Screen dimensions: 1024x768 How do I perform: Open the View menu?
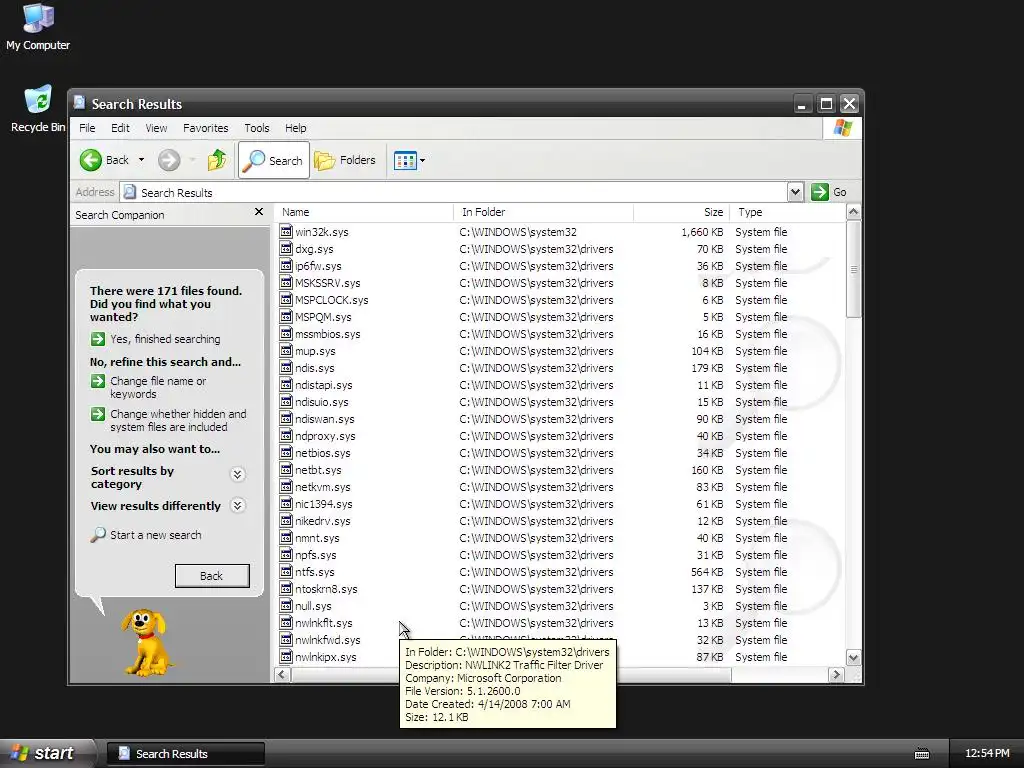click(156, 128)
